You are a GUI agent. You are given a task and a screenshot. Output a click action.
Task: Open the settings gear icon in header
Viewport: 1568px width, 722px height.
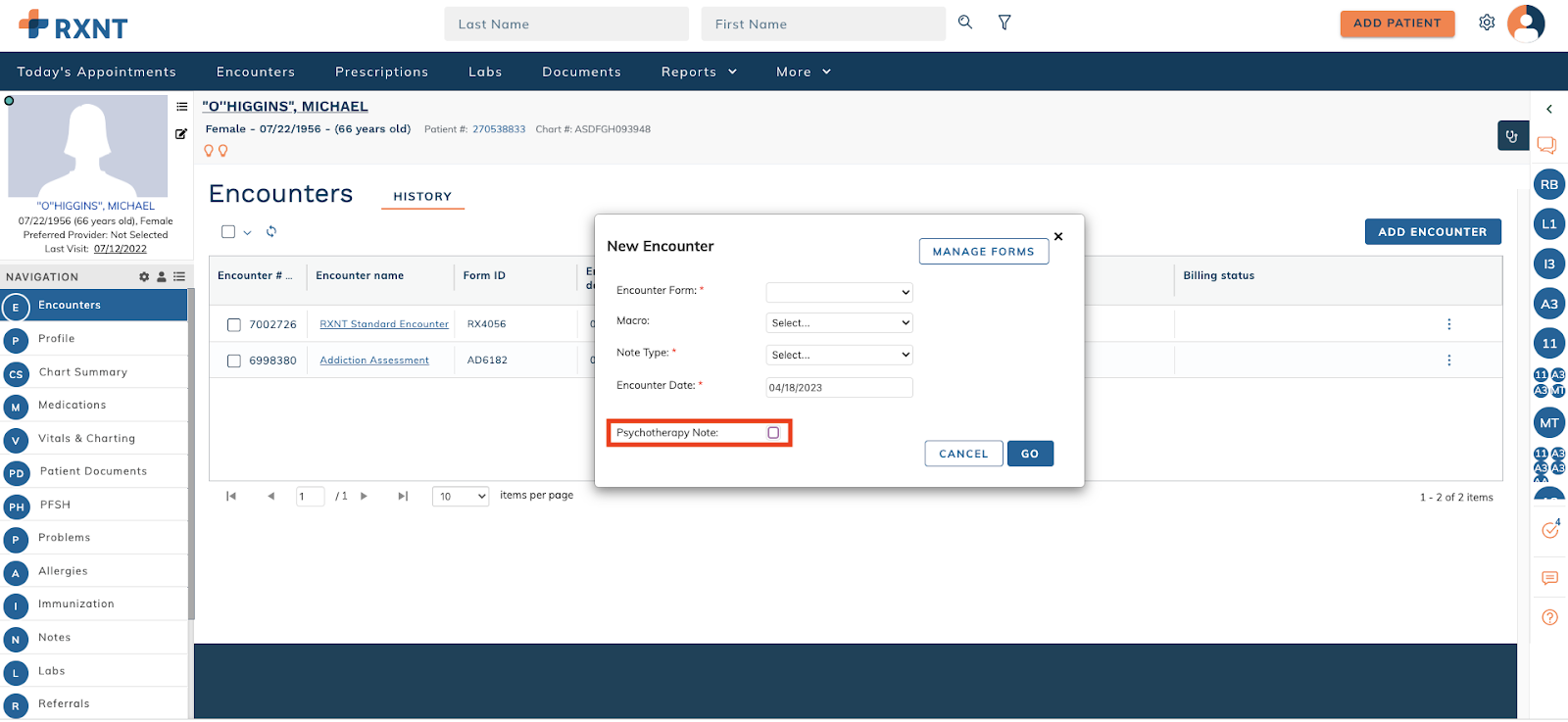1487,23
